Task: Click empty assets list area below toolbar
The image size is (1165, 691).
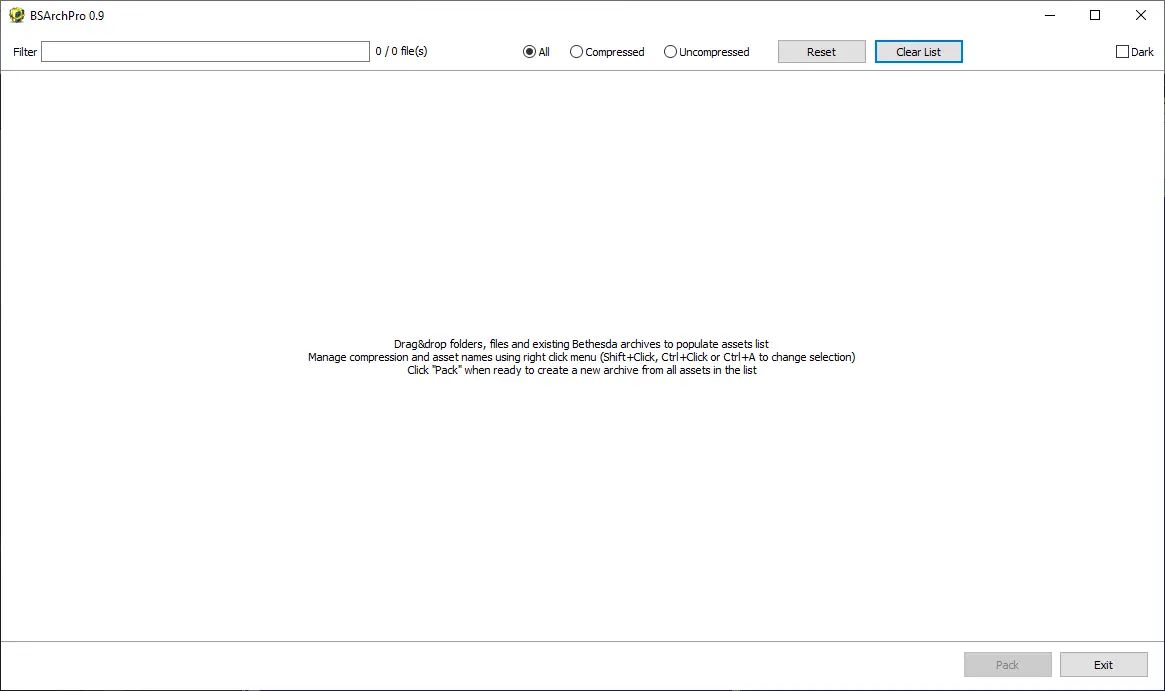Action: (581, 200)
